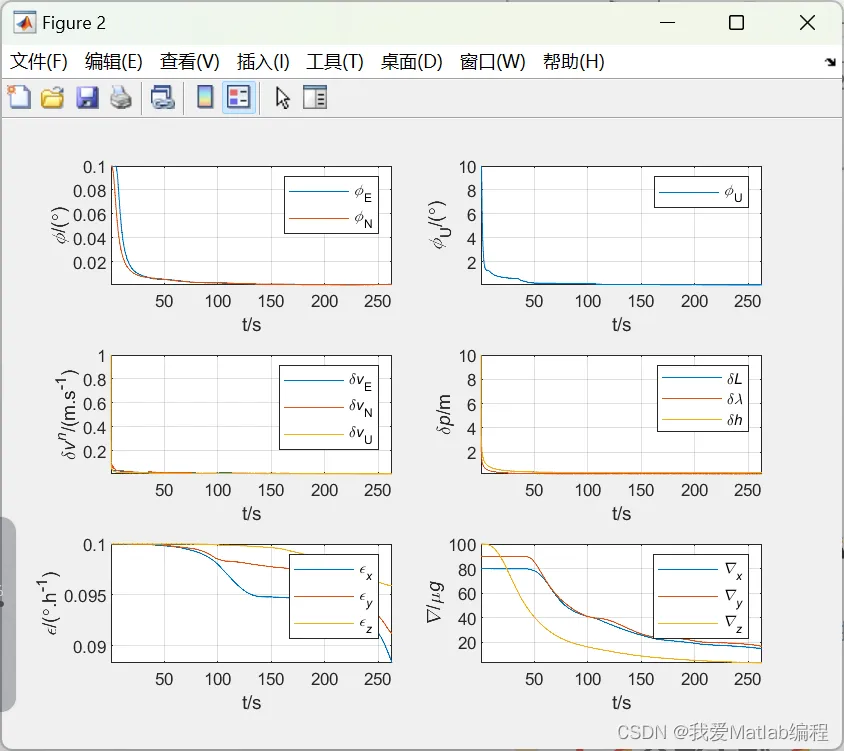Minimize the Figure 2 window
This screenshot has width=844, height=751.
667,23
